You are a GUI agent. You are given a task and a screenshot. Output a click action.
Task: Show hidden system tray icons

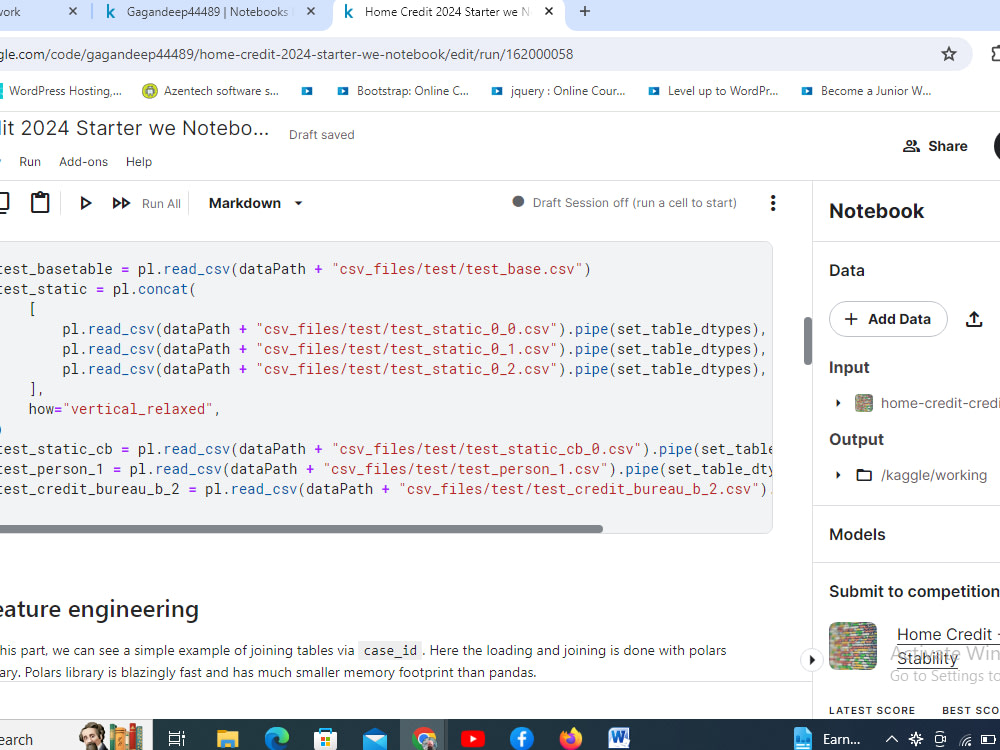point(892,739)
